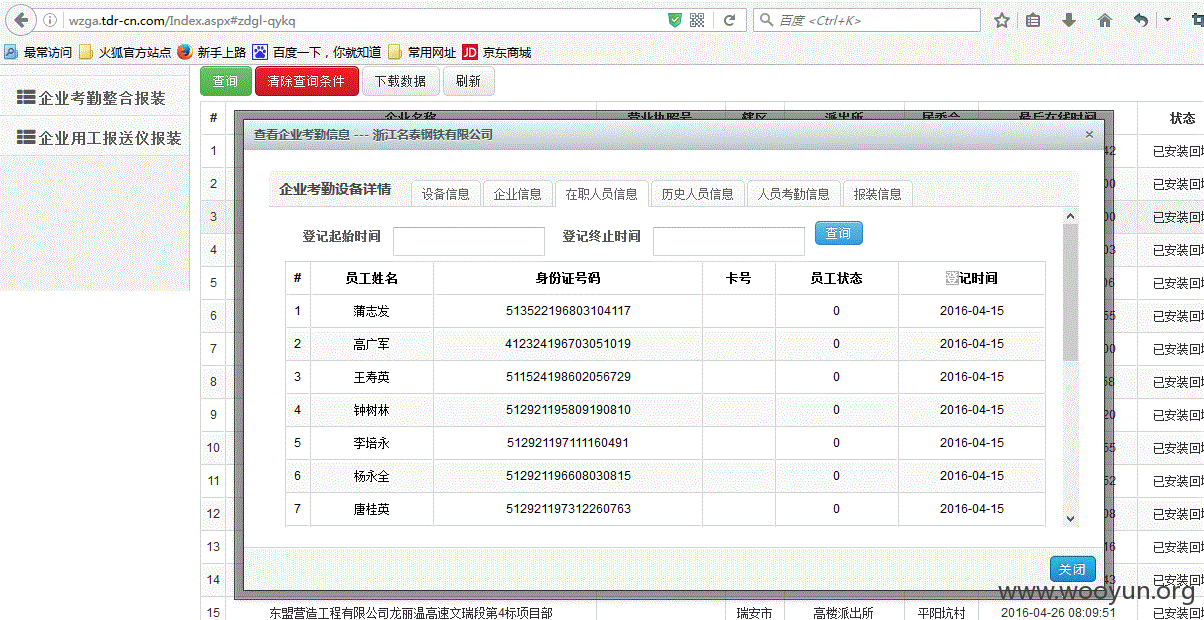1204x620 pixels.
Task: Select the 在职人员信息 tab
Action: (602, 194)
